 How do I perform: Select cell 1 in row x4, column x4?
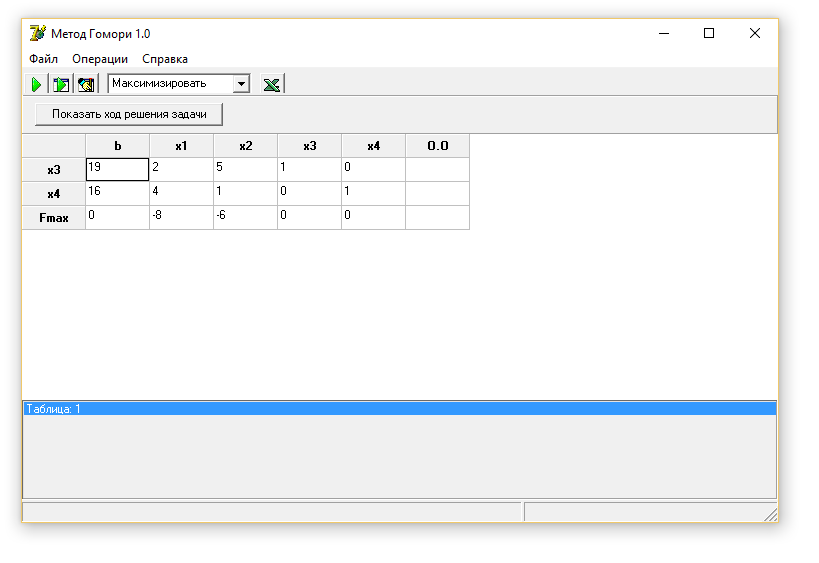point(373,194)
